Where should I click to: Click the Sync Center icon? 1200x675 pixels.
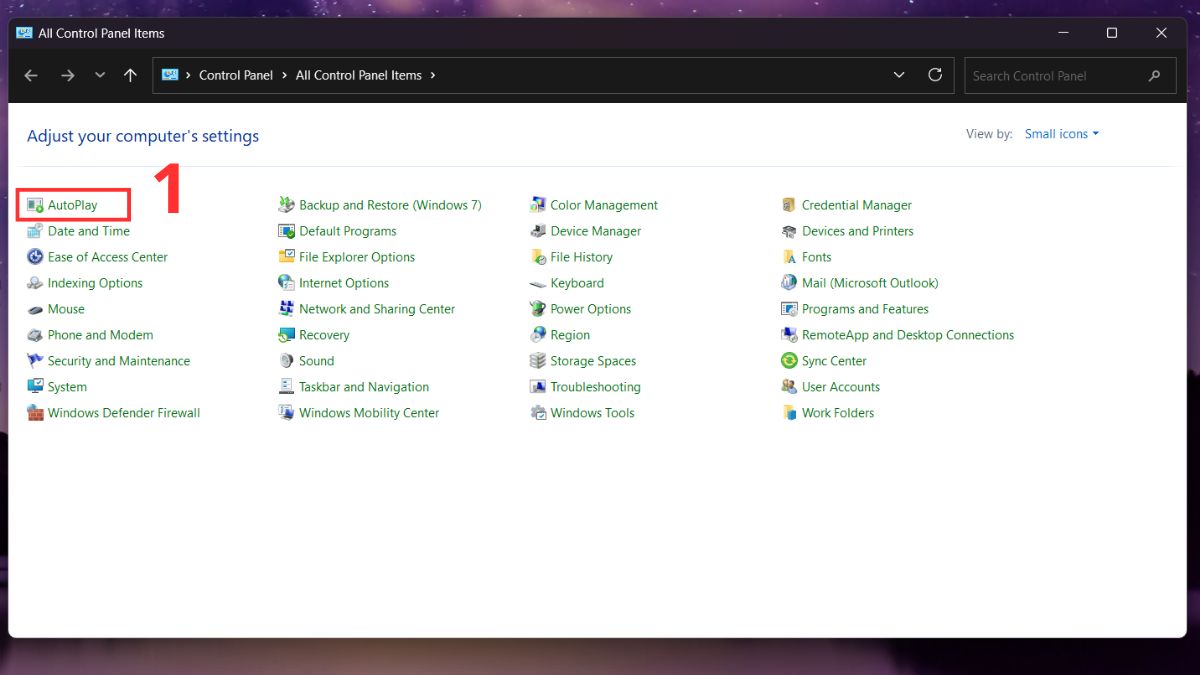pyautogui.click(x=789, y=361)
